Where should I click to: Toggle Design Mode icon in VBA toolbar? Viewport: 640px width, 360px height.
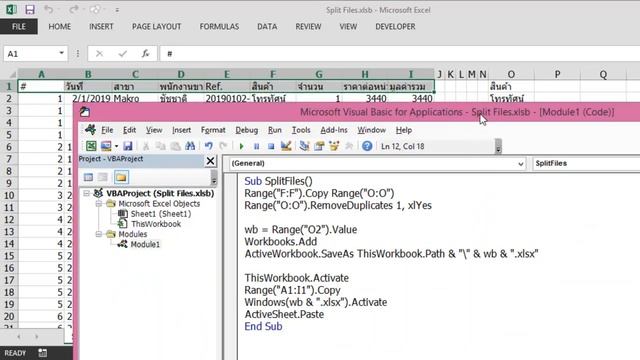point(286,146)
